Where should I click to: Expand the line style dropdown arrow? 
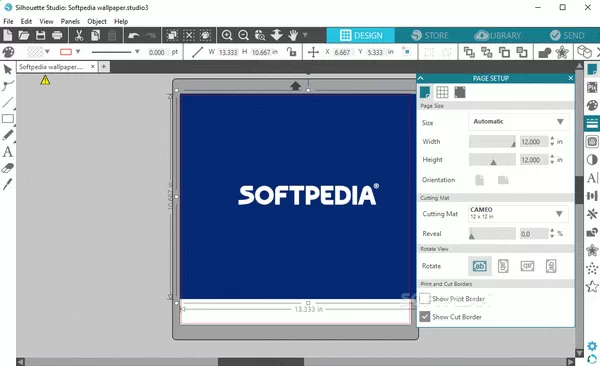coord(137,51)
